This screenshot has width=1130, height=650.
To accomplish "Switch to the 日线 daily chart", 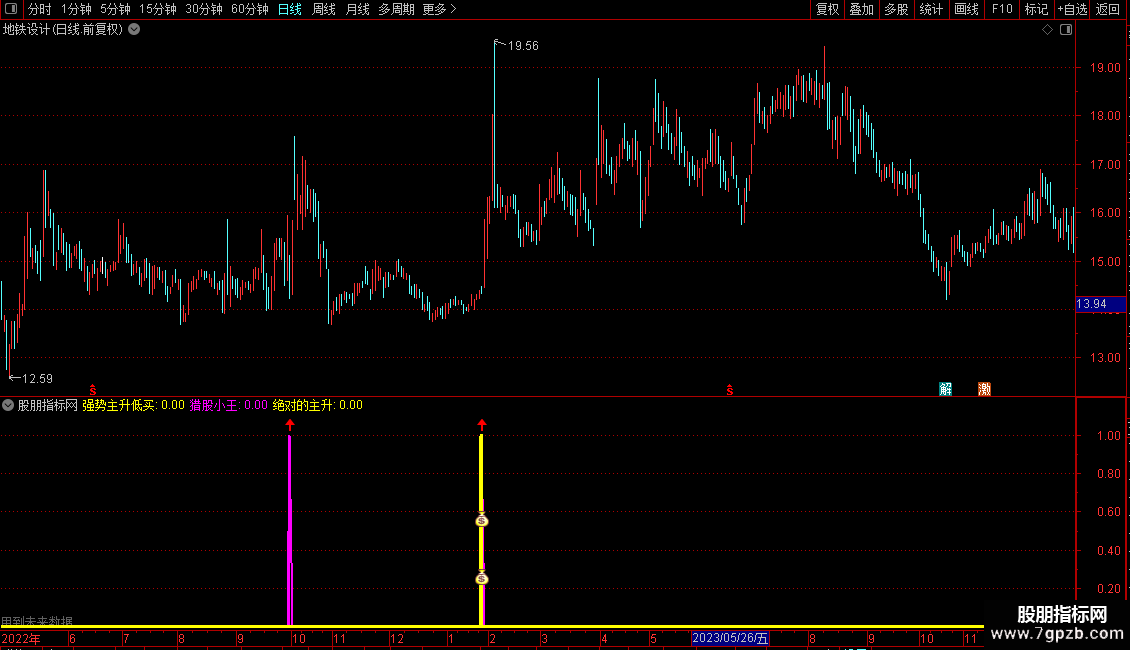I will tap(290, 9).
